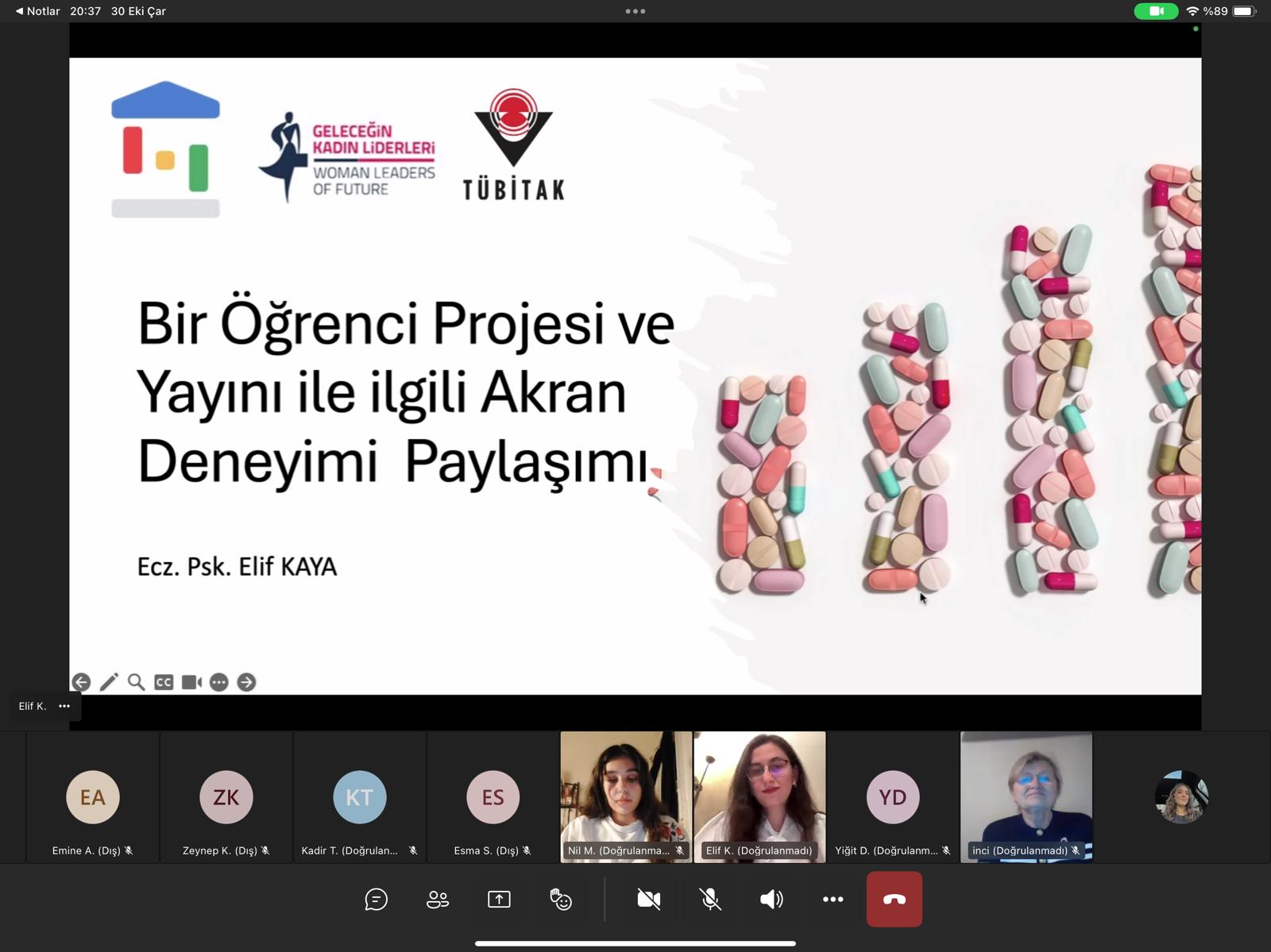Image resolution: width=1271 pixels, height=952 pixels.
Task: Return to Notlar app
Action: click(x=37, y=11)
